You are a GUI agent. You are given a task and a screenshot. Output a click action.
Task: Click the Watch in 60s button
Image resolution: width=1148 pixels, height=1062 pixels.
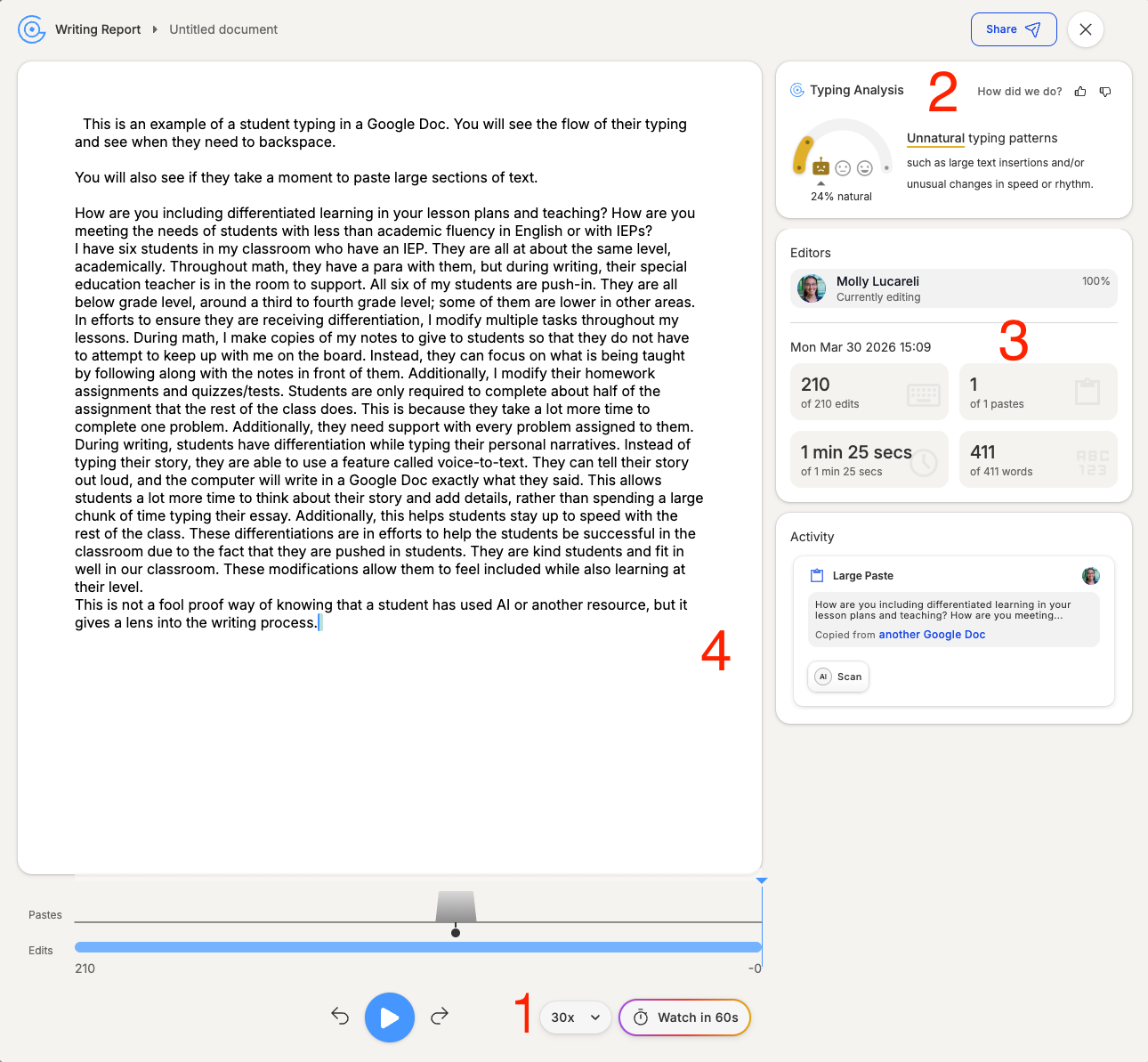click(684, 1017)
